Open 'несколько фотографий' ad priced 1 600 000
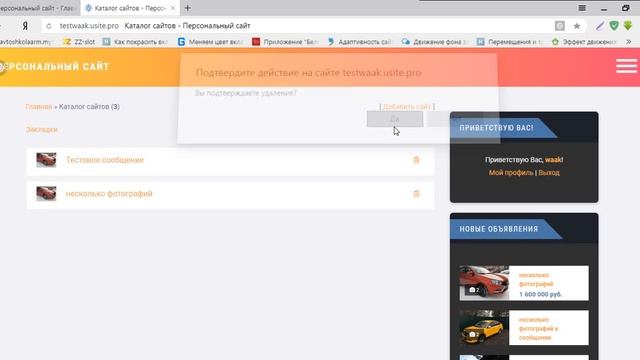 point(536,280)
